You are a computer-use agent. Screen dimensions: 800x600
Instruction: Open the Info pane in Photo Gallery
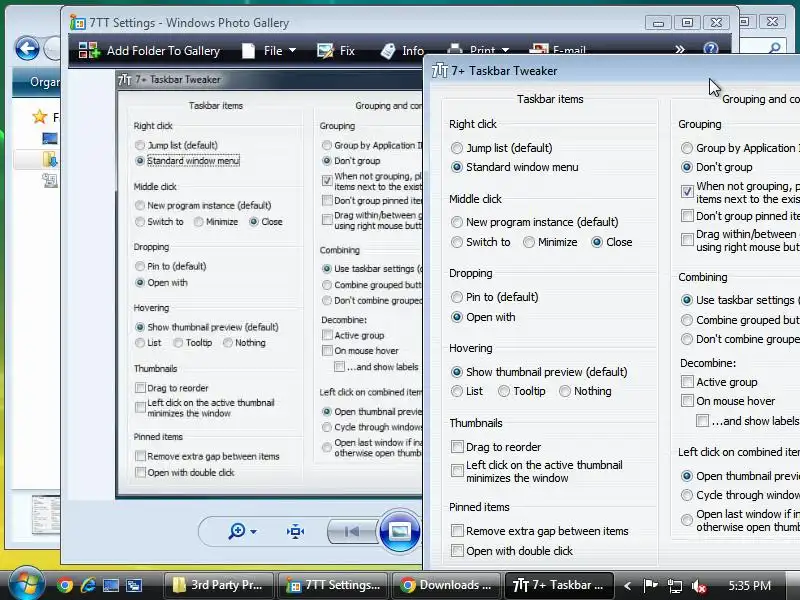(402, 51)
